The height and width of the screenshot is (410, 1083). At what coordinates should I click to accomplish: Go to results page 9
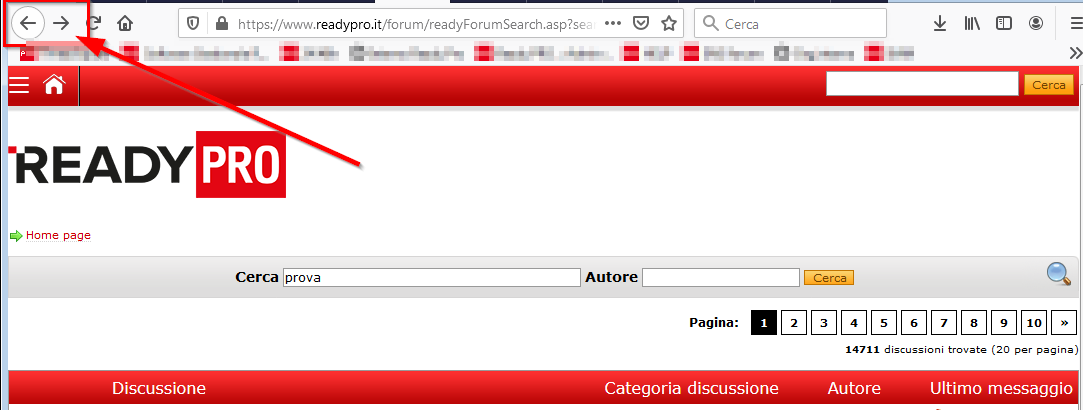coord(1004,322)
